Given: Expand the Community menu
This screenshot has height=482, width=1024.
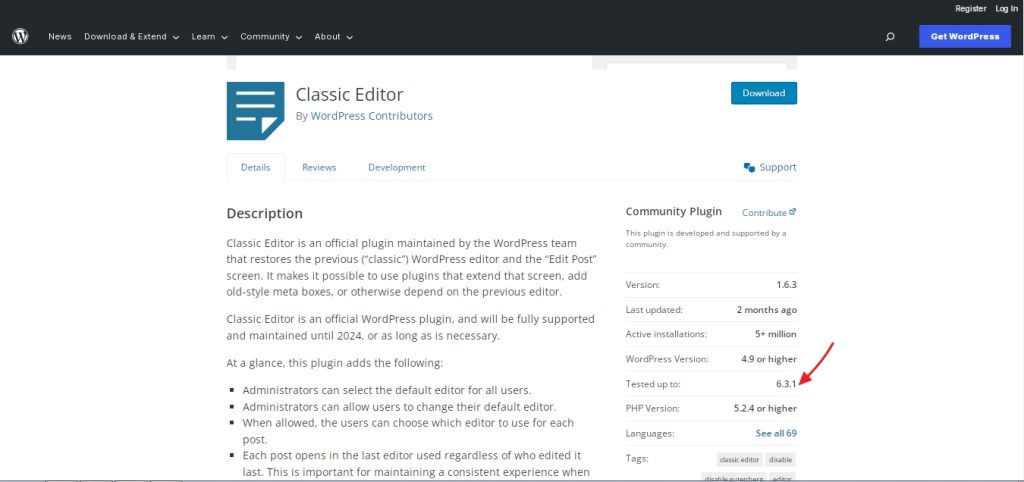Looking at the screenshot, I should pyautogui.click(x=271, y=37).
